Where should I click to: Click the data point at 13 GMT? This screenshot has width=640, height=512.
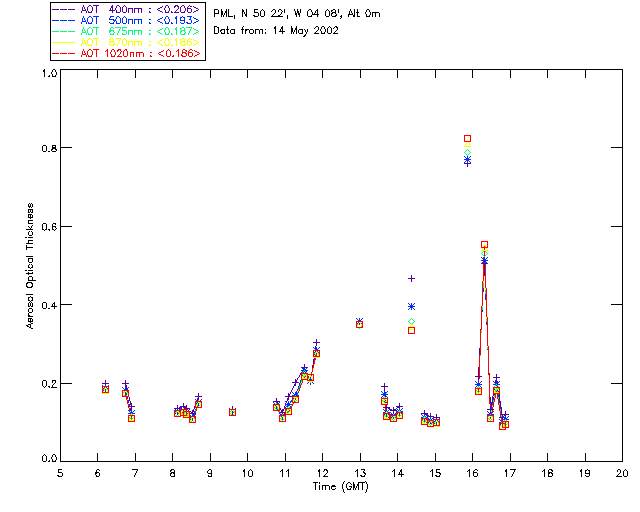tap(359, 324)
